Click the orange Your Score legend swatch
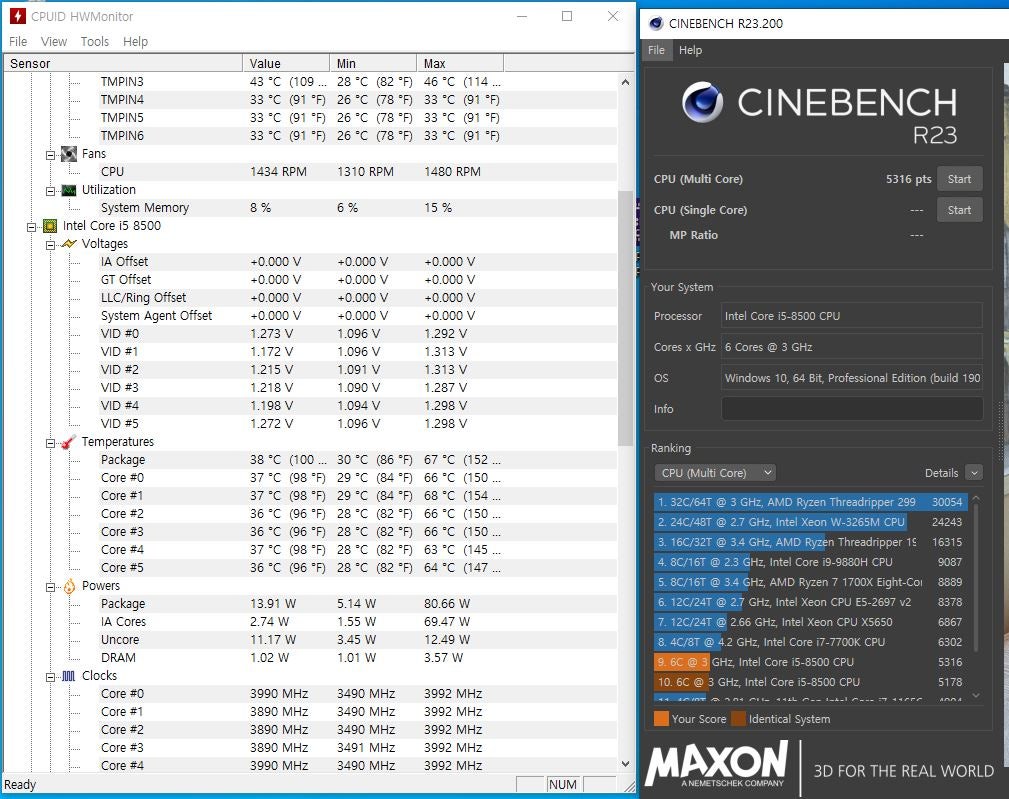The image size is (1009, 799). tap(661, 719)
